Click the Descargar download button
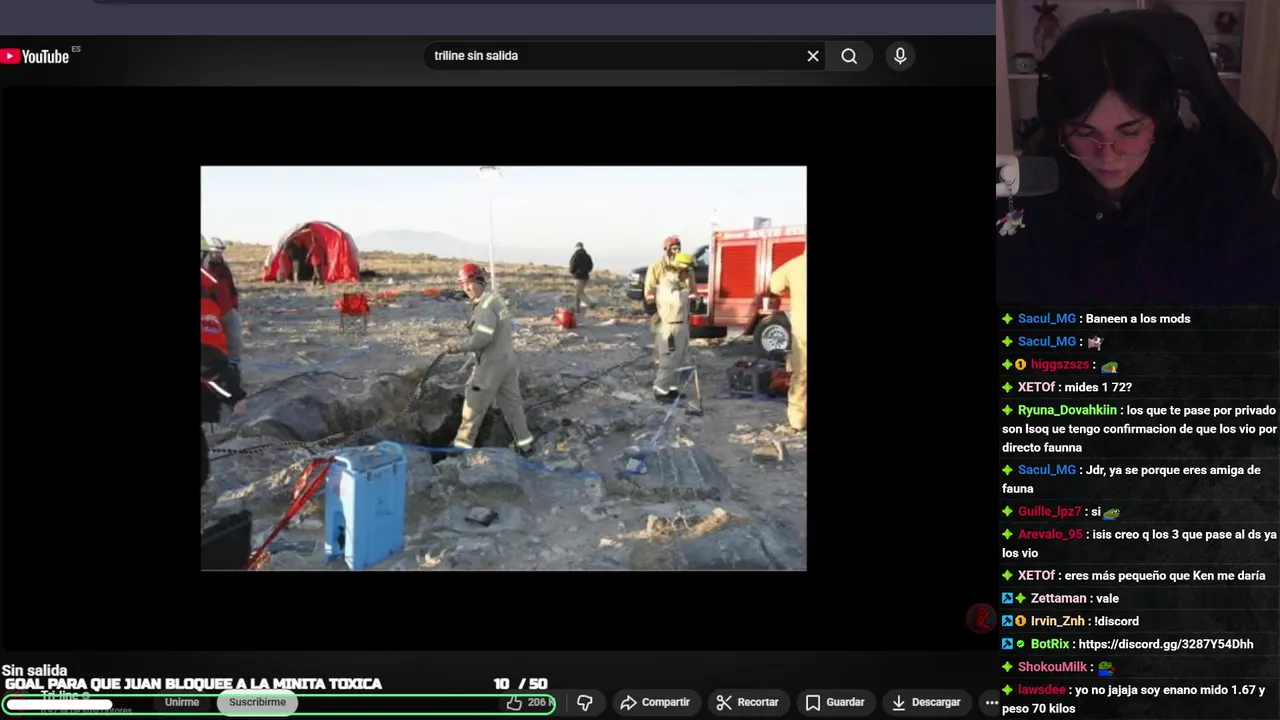 pyautogui.click(x=925, y=703)
